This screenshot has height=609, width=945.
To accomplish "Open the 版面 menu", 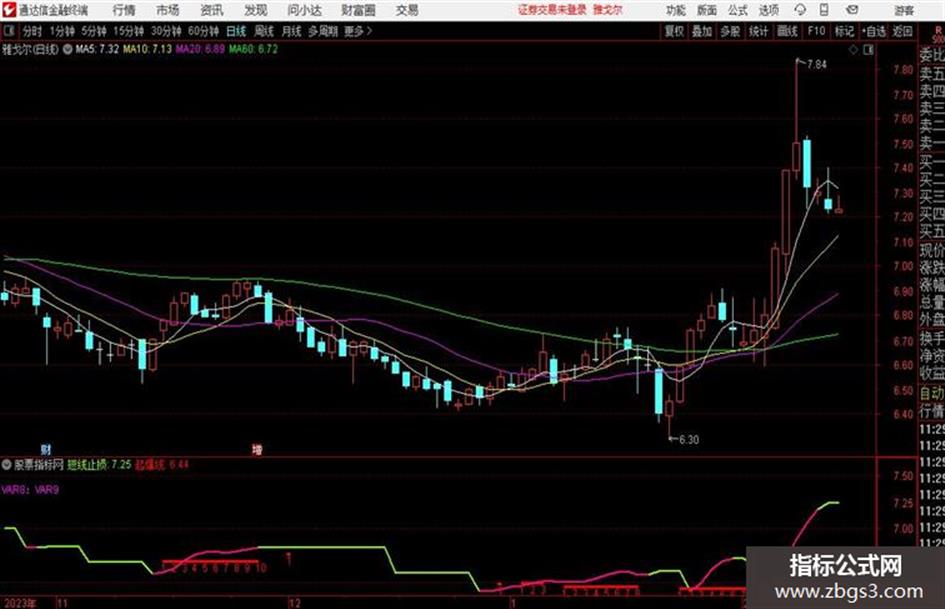I will (x=707, y=10).
